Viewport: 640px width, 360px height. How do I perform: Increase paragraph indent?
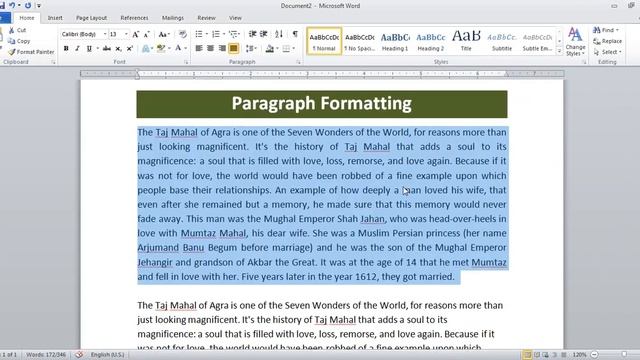pyautogui.click(x=264, y=34)
